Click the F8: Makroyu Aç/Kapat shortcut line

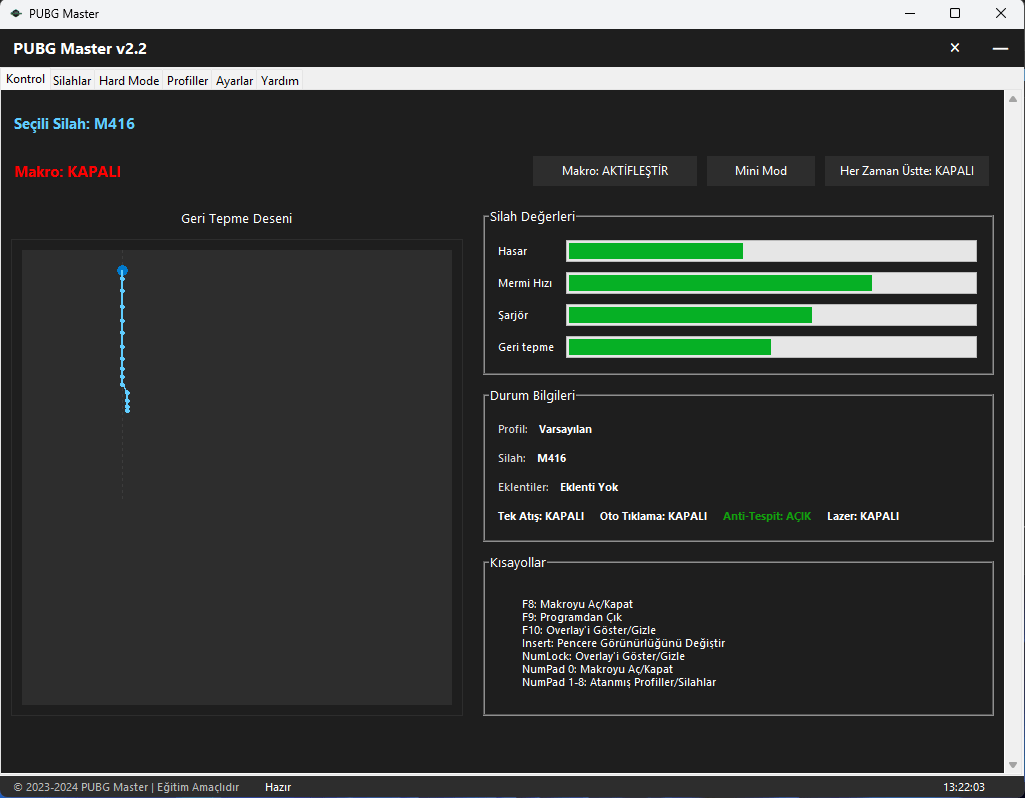click(x=577, y=605)
